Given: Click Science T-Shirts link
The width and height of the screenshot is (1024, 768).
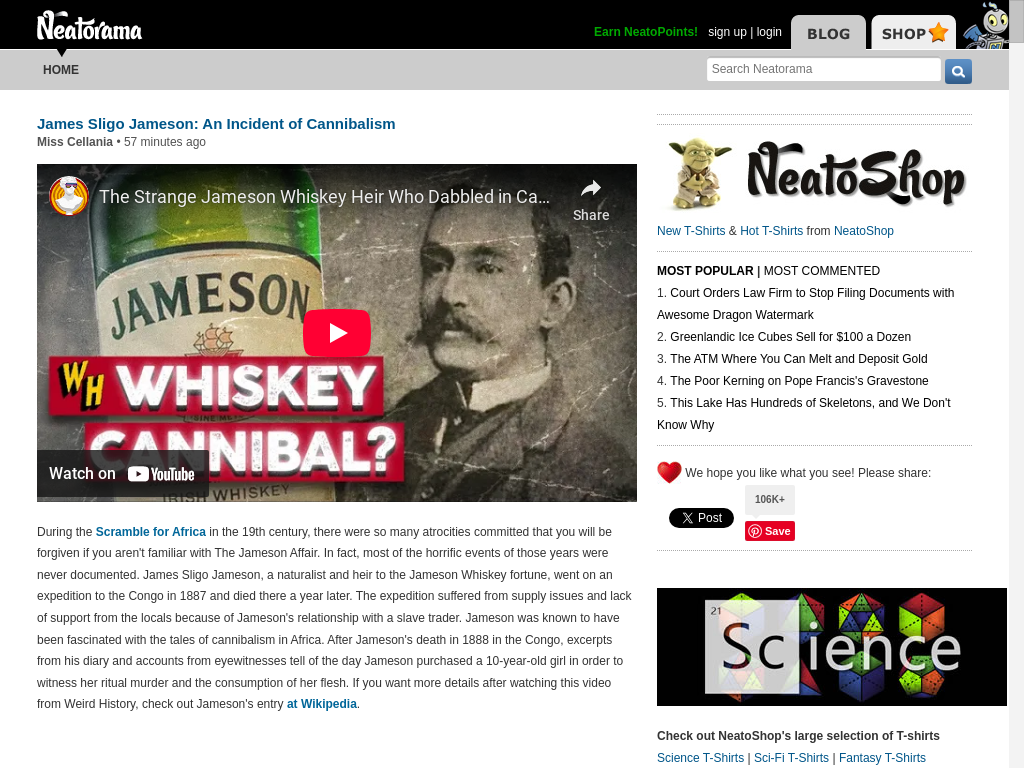Looking at the screenshot, I should click(x=700, y=758).
